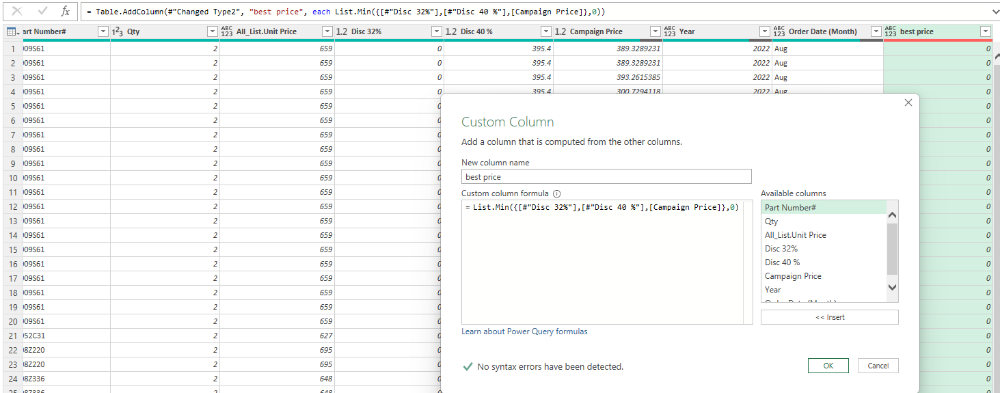Click the << Insert button
The image size is (1000, 393).
click(x=830, y=317)
